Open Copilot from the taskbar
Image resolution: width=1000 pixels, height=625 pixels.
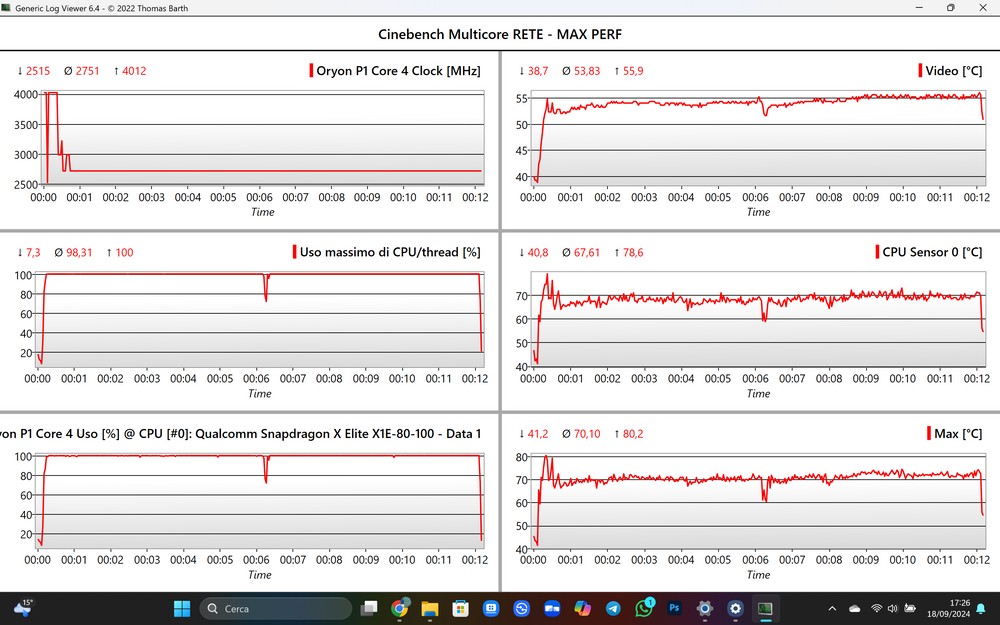pyautogui.click(x=583, y=608)
